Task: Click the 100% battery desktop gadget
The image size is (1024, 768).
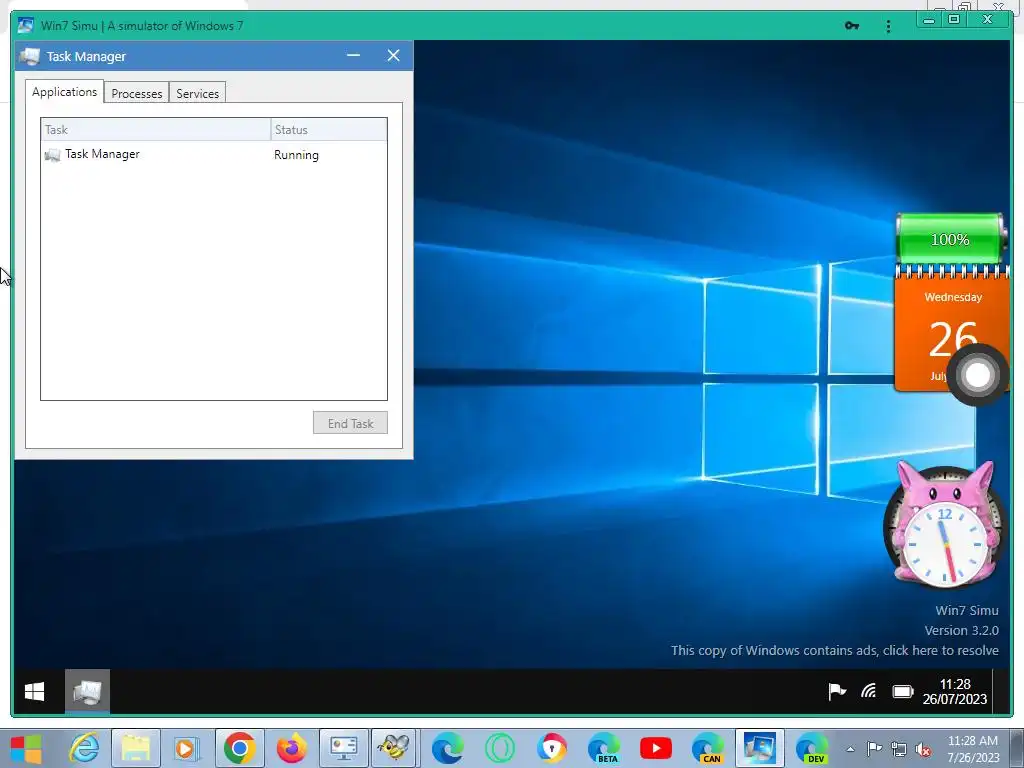Action: tap(950, 238)
